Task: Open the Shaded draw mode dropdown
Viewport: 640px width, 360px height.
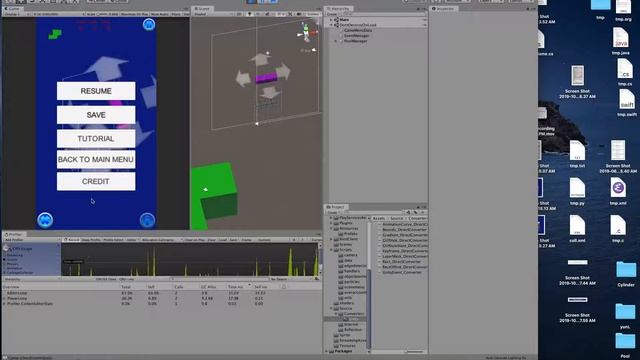Action: pos(212,14)
